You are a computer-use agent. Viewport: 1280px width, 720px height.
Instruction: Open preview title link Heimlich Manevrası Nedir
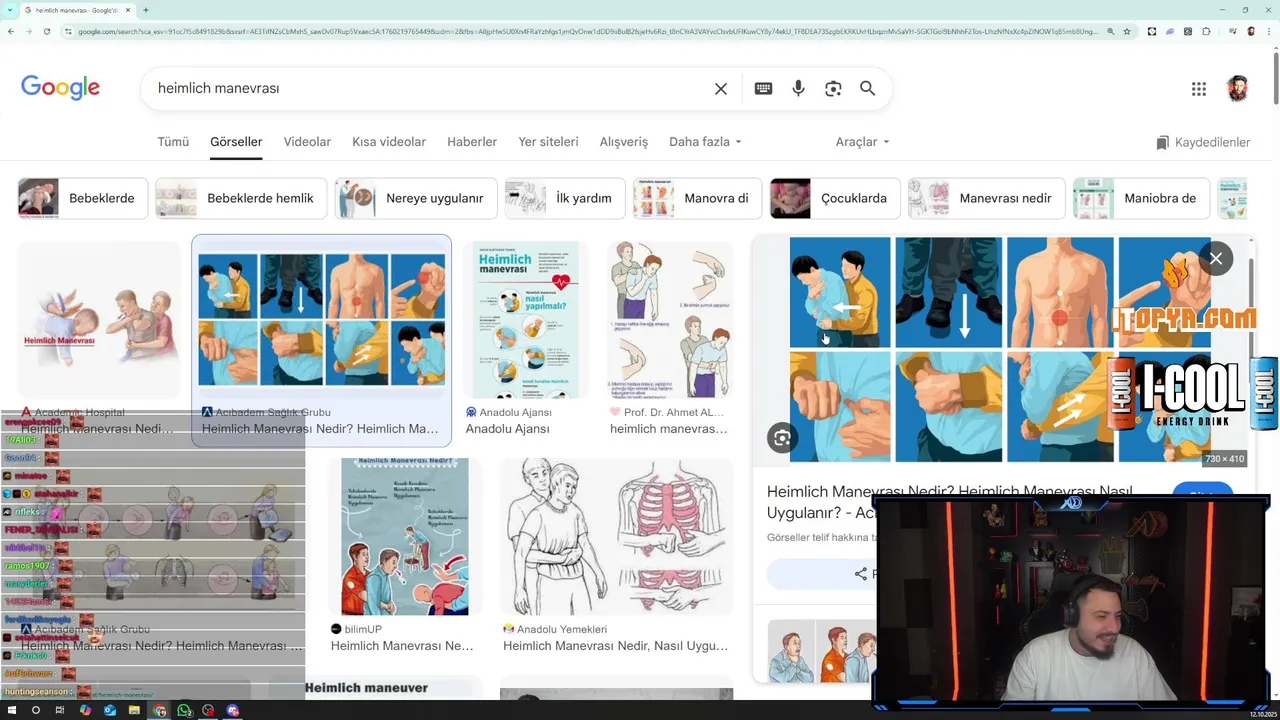950,501
